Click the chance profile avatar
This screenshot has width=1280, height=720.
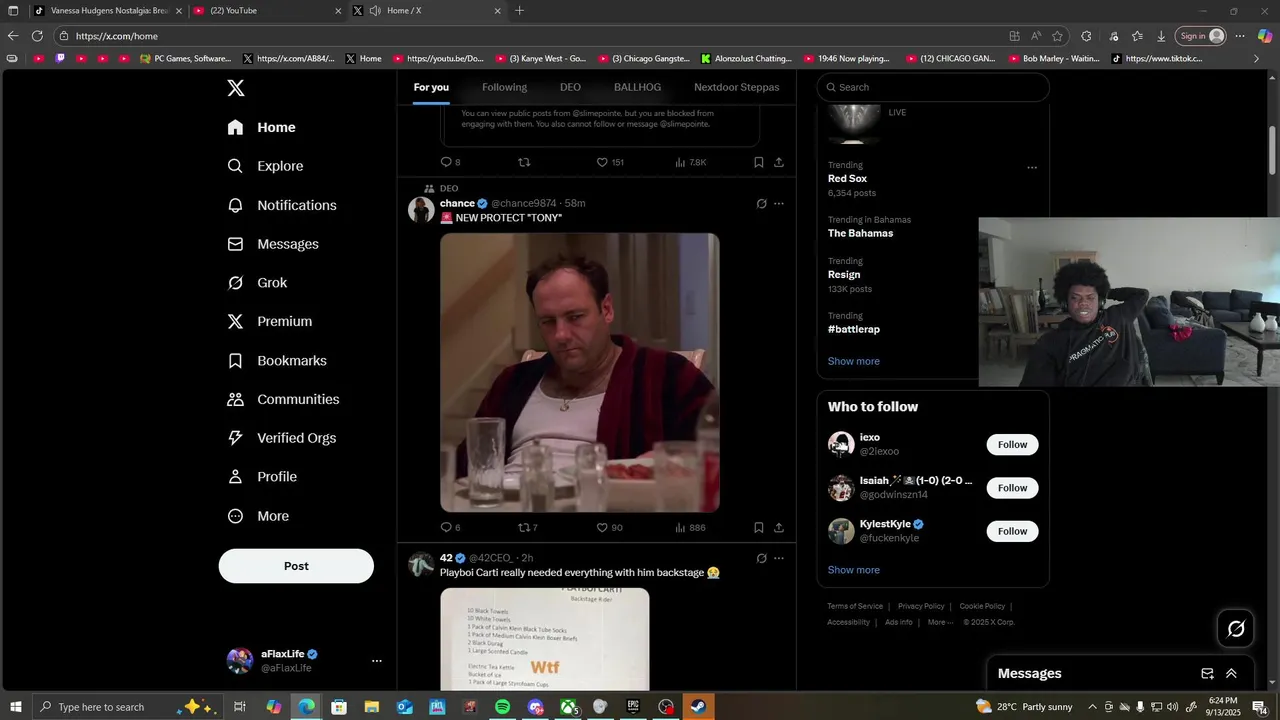pyautogui.click(x=421, y=209)
